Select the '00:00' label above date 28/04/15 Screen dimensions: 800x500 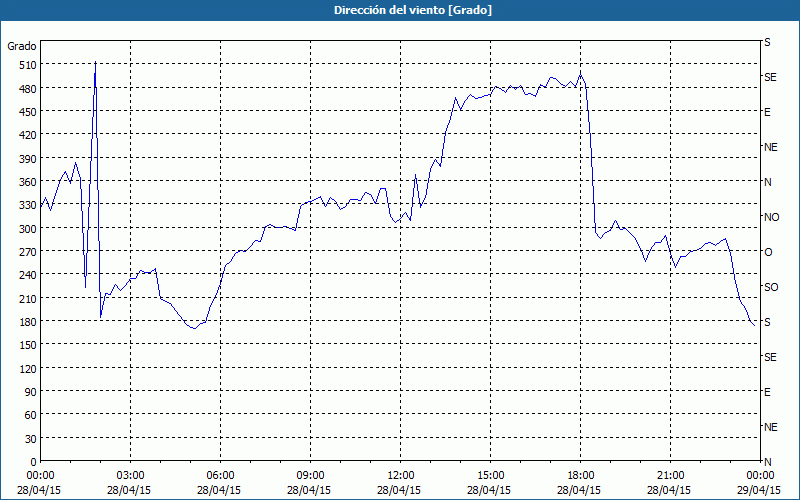40,476
